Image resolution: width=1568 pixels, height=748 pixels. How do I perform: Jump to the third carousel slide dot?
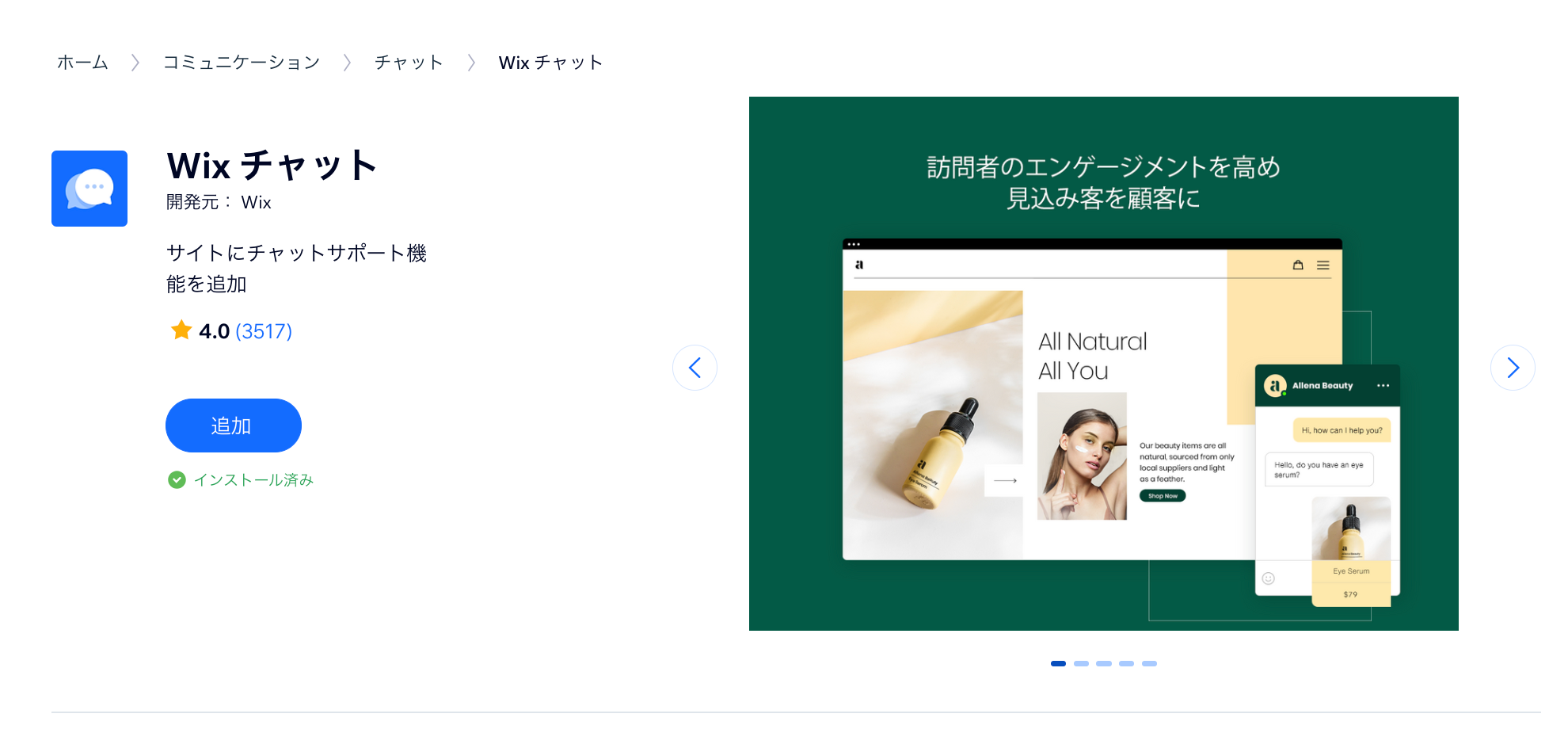[x=1104, y=663]
